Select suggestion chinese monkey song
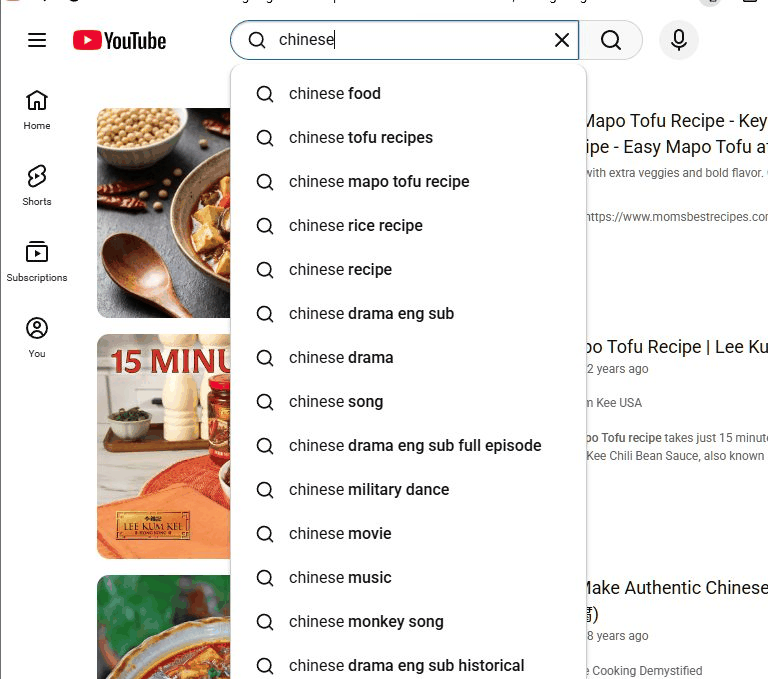 tap(408, 622)
